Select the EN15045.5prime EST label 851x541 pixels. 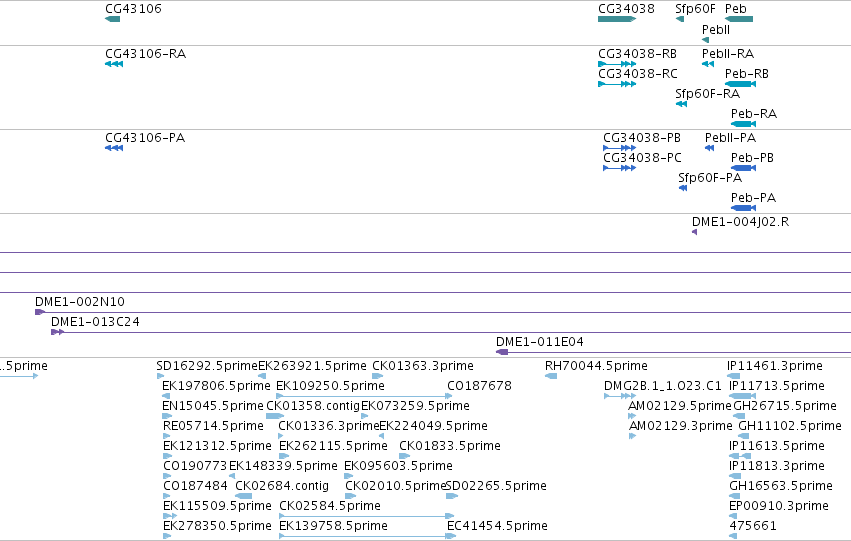coord(212,406)
